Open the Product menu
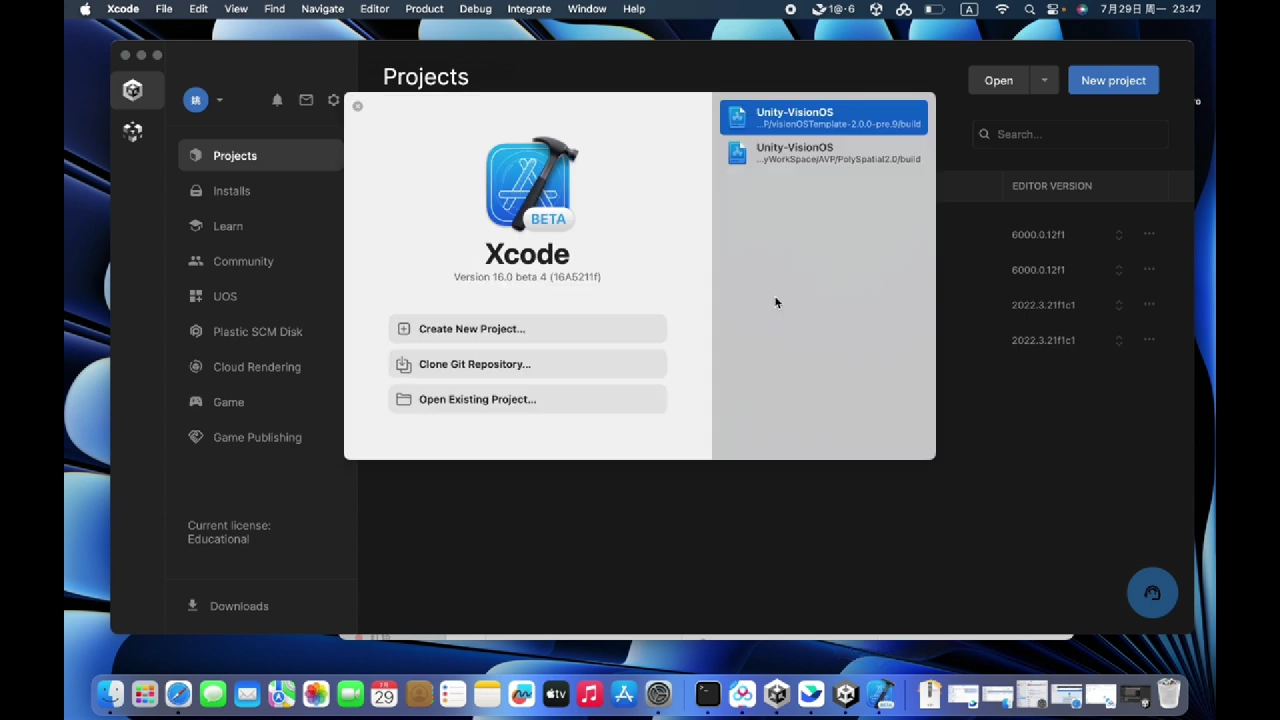This screenshot has width=1280, height=720. [x=424, y=9]
